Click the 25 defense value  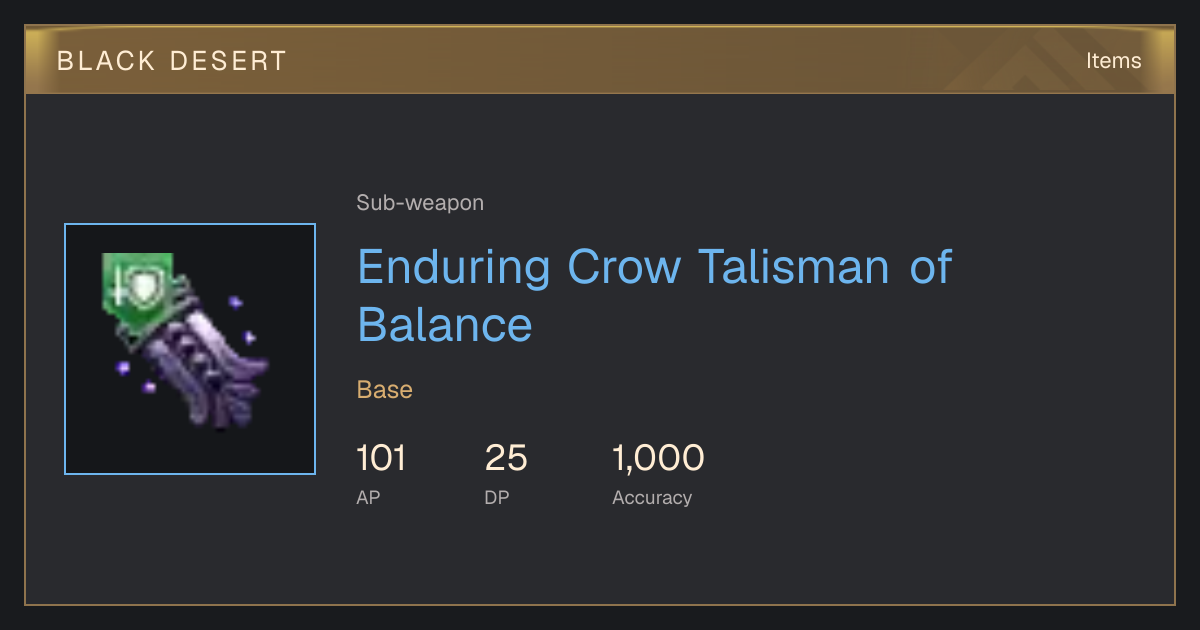506,458
